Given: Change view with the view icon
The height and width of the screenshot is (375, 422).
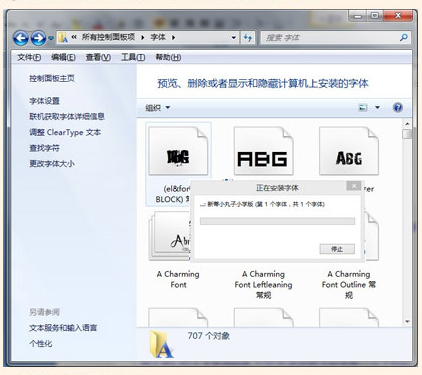Looking at the screenshot, I should [363, 107].
